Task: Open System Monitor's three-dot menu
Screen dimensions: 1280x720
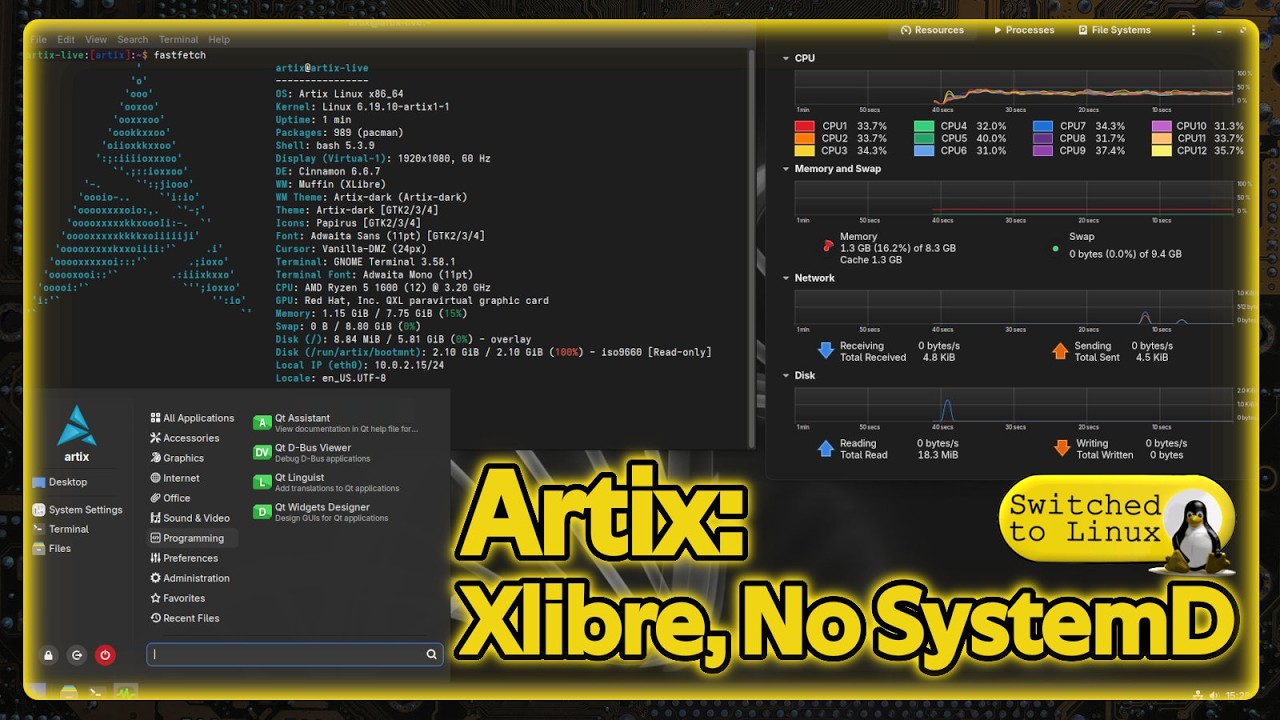Action: point(1193,30)
